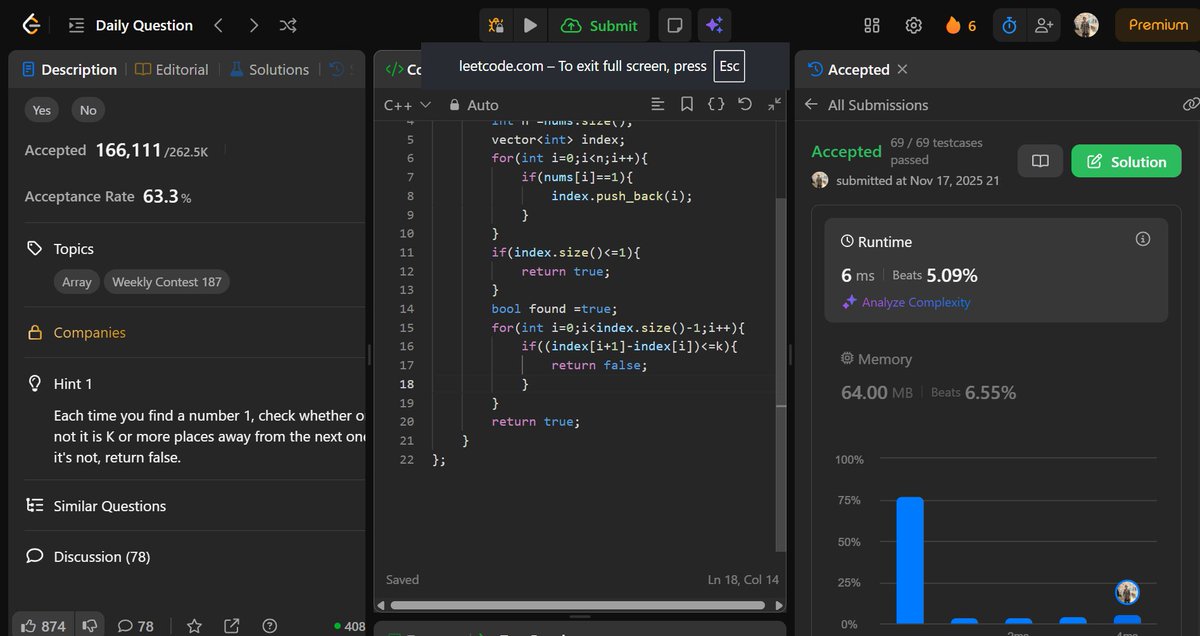This screenshot has height=636, width=1200.
Task: Pick a random question with shuffle icon
Action: tap(288, 25)
